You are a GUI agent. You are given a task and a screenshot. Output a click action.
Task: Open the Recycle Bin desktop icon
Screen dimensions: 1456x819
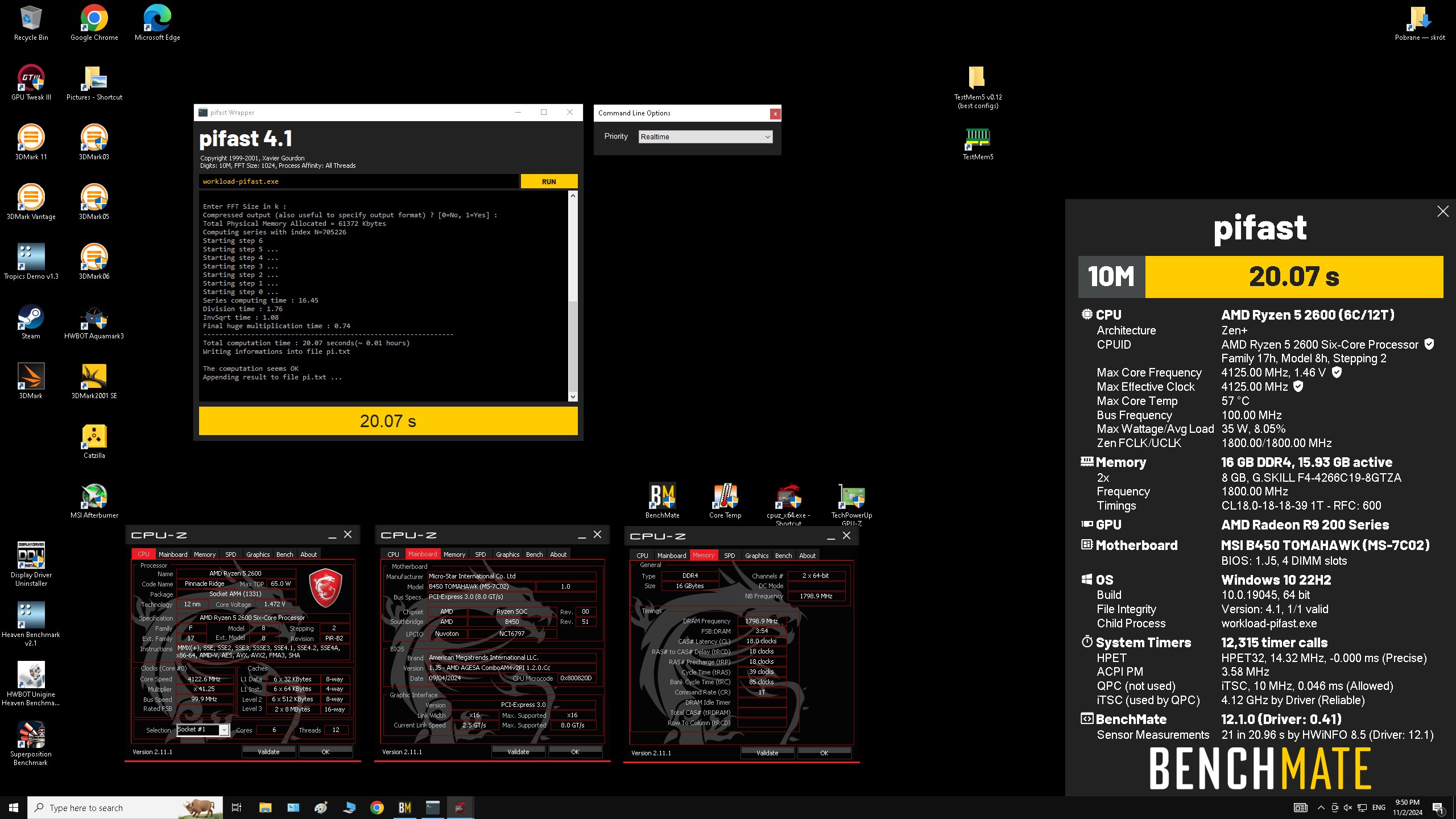(x=31, y=23)
